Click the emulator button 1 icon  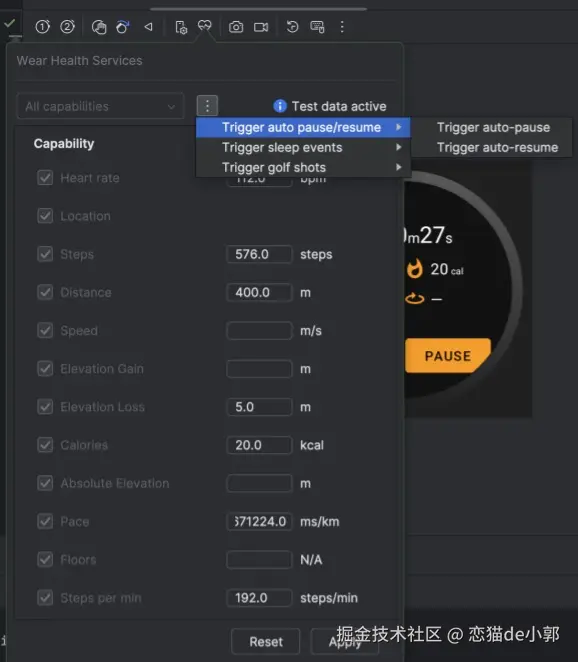(42, 27)
